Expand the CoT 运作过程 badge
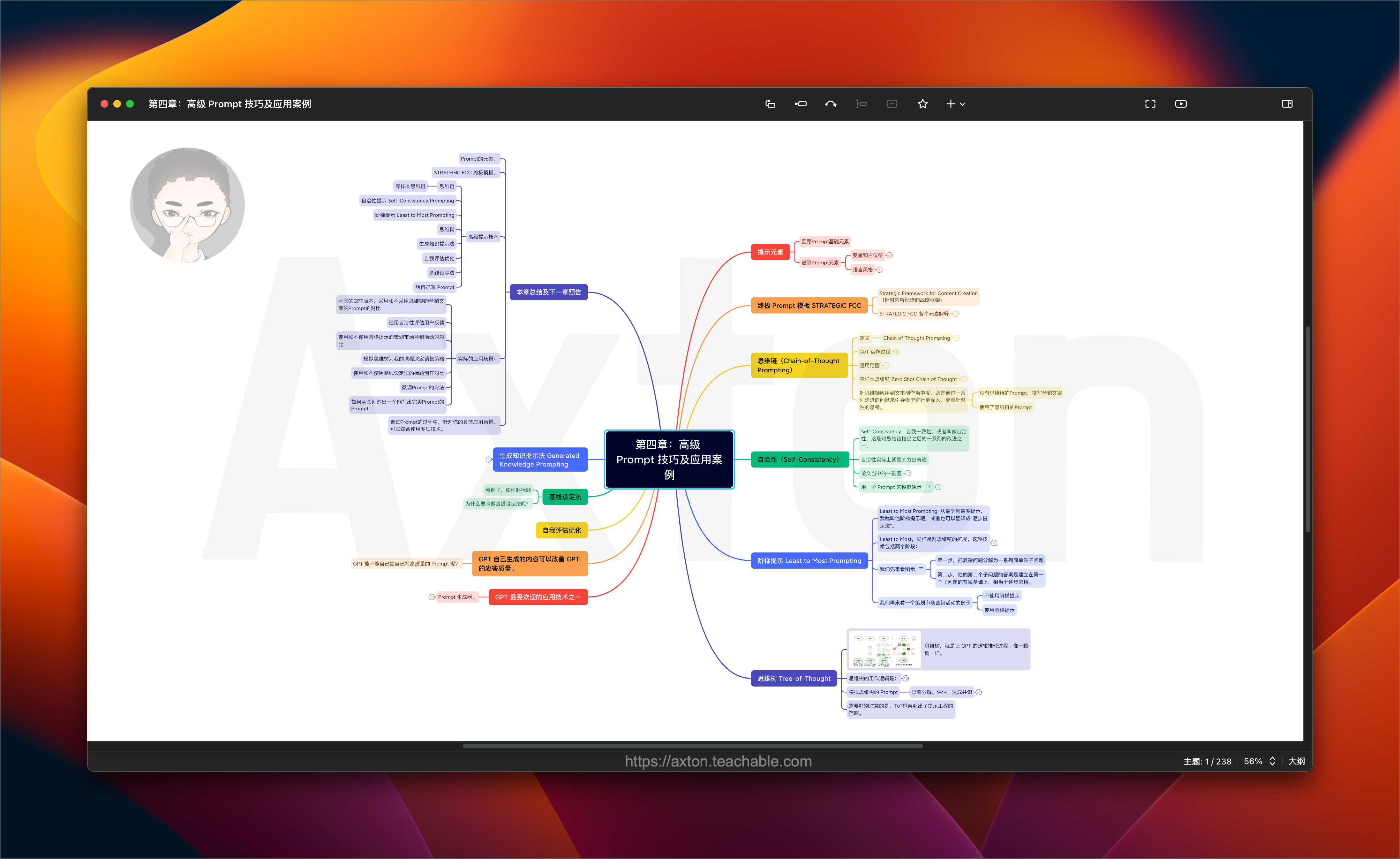The width and height of the screenshot is (1400, 859). point(897,351)
